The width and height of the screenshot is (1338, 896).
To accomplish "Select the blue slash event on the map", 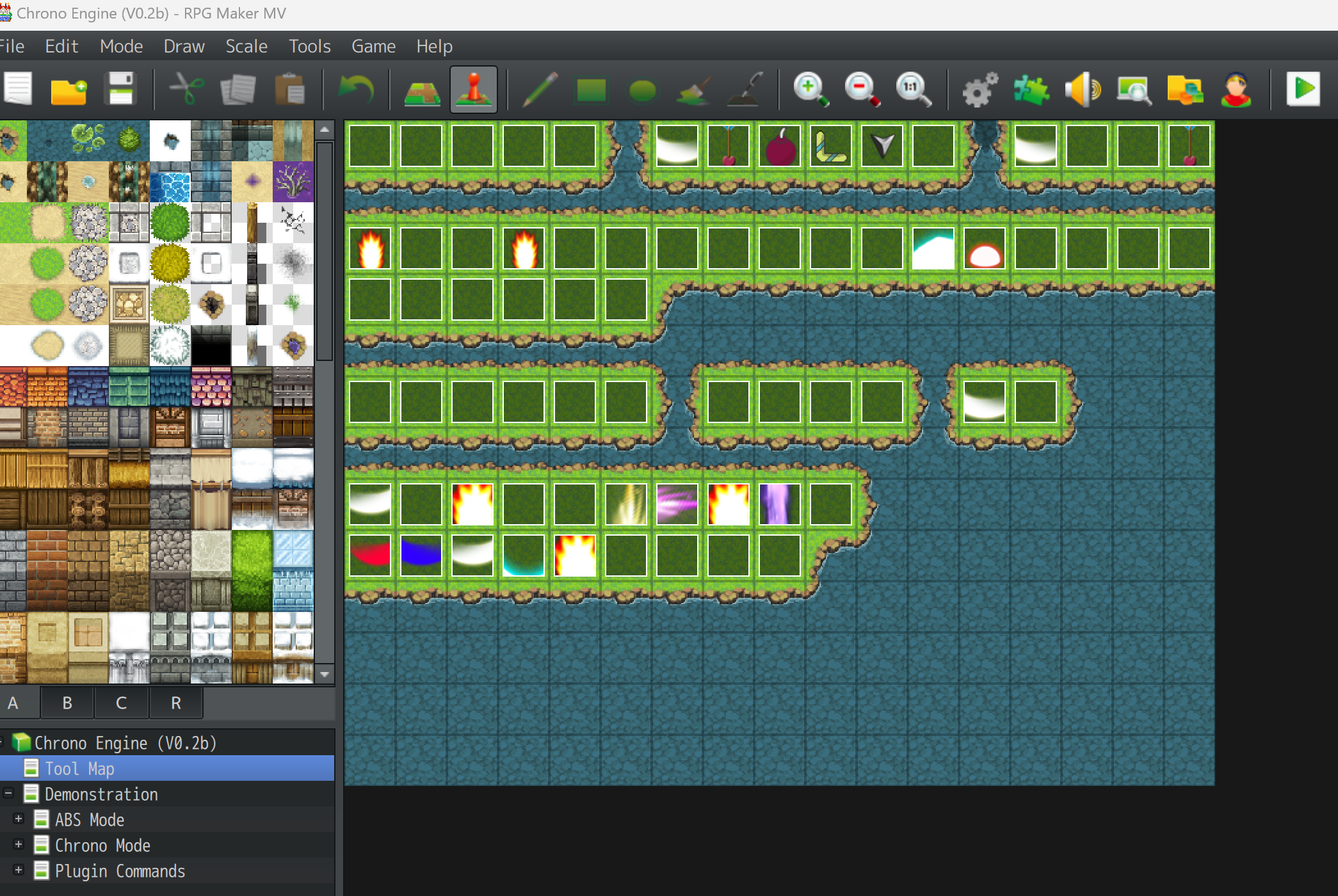I will 421,556.
